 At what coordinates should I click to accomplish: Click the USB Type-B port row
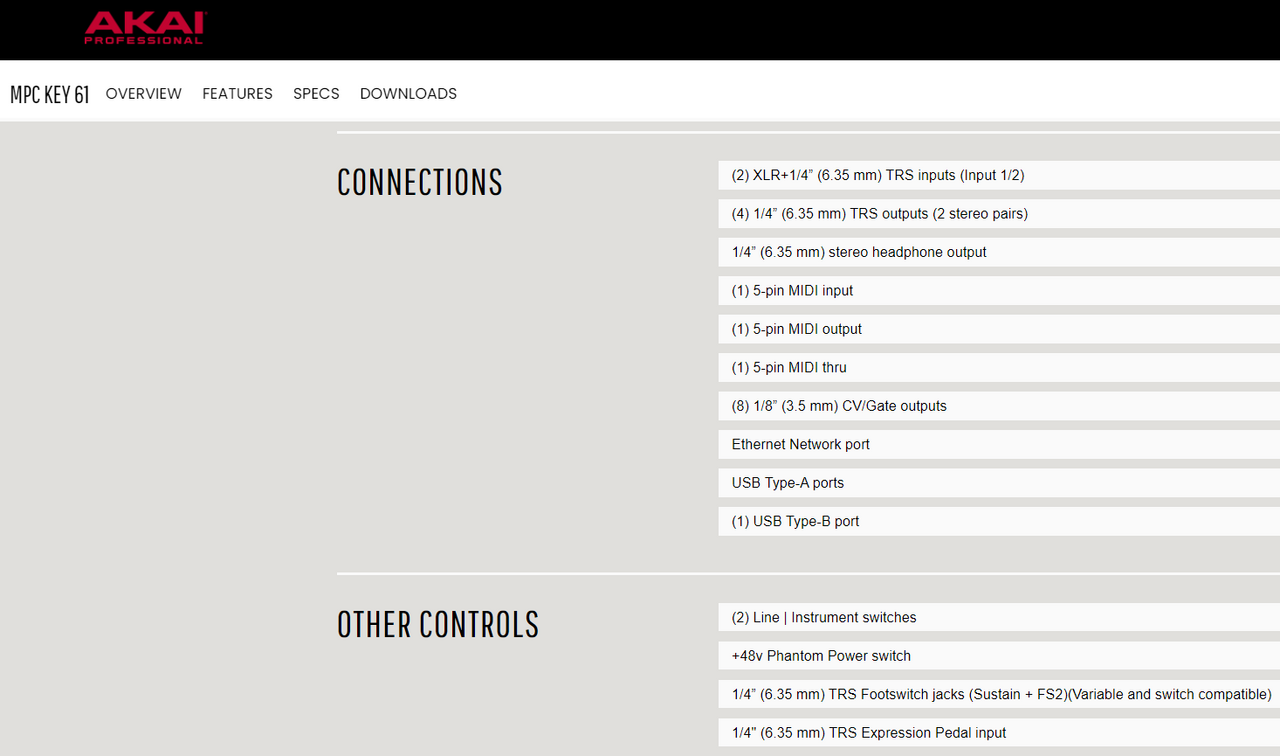(999, 522)
